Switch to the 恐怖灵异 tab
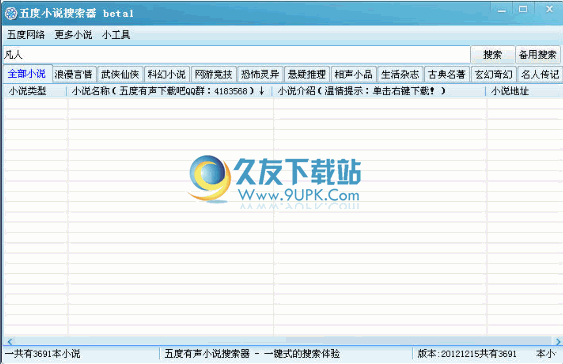563x364 pixels. point(260,75)
